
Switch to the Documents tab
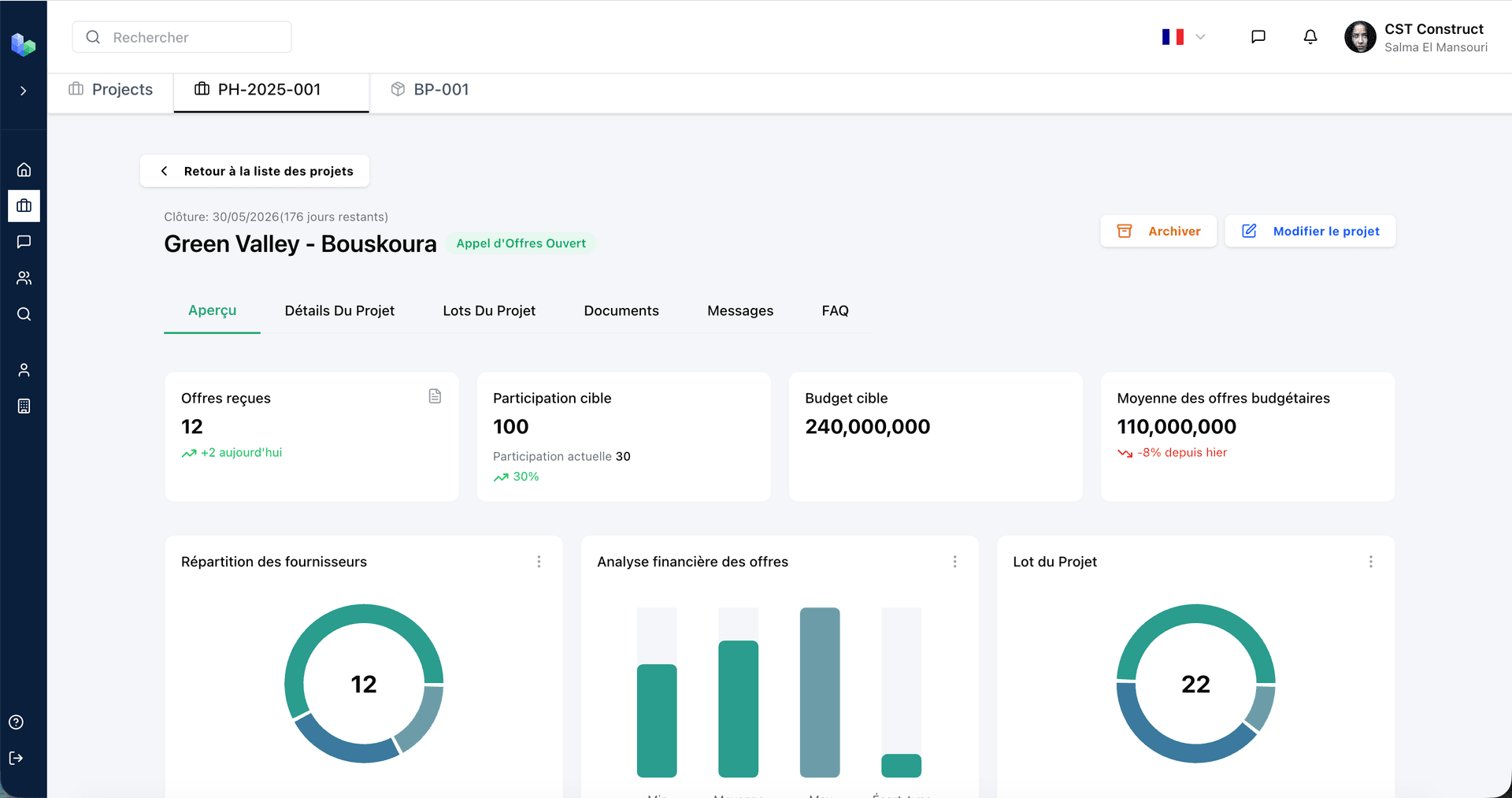[x=621, y=310]
